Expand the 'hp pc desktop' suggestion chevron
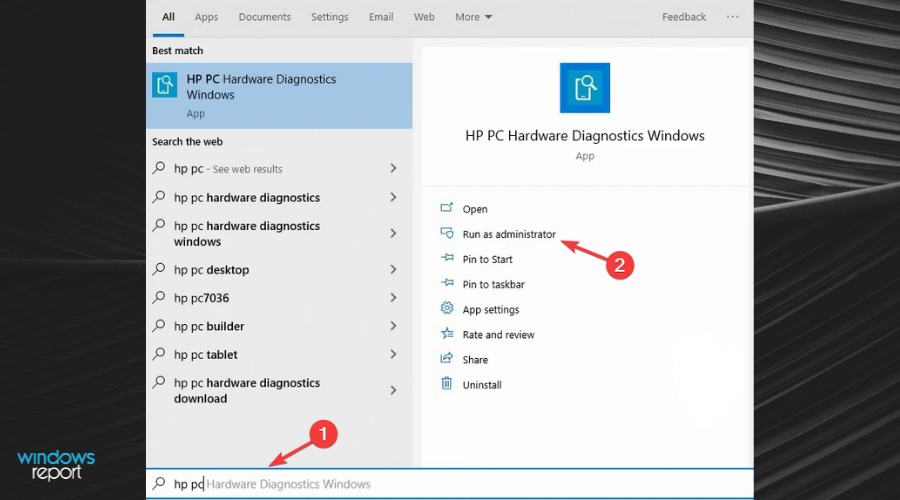The image size is (900, 500). pos(393,269)
